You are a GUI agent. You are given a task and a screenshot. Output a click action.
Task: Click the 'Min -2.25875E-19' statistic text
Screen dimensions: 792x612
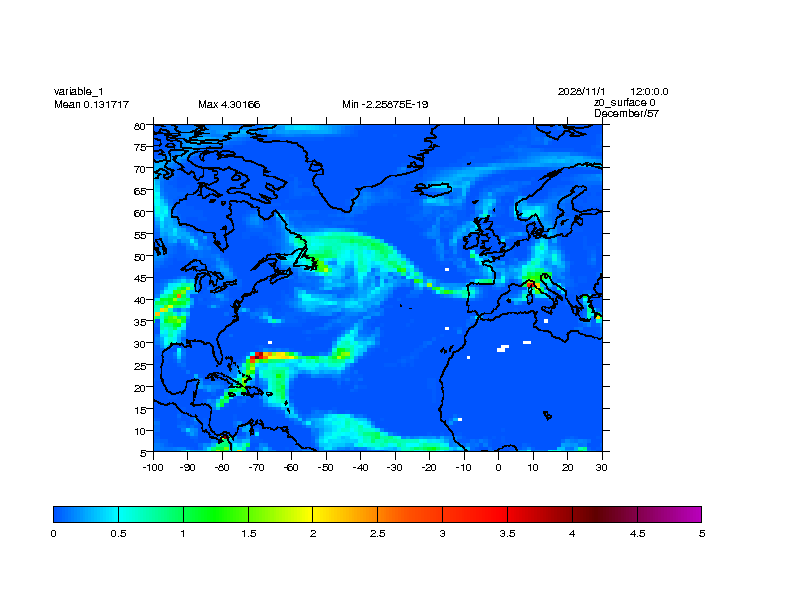tap(385, 104)
